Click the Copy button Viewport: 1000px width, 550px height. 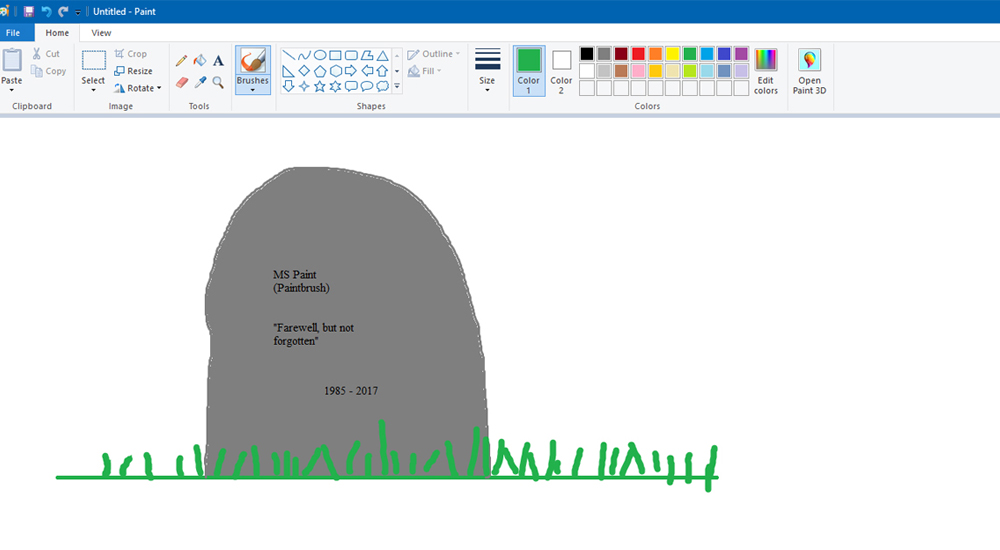tap(48, 71)
